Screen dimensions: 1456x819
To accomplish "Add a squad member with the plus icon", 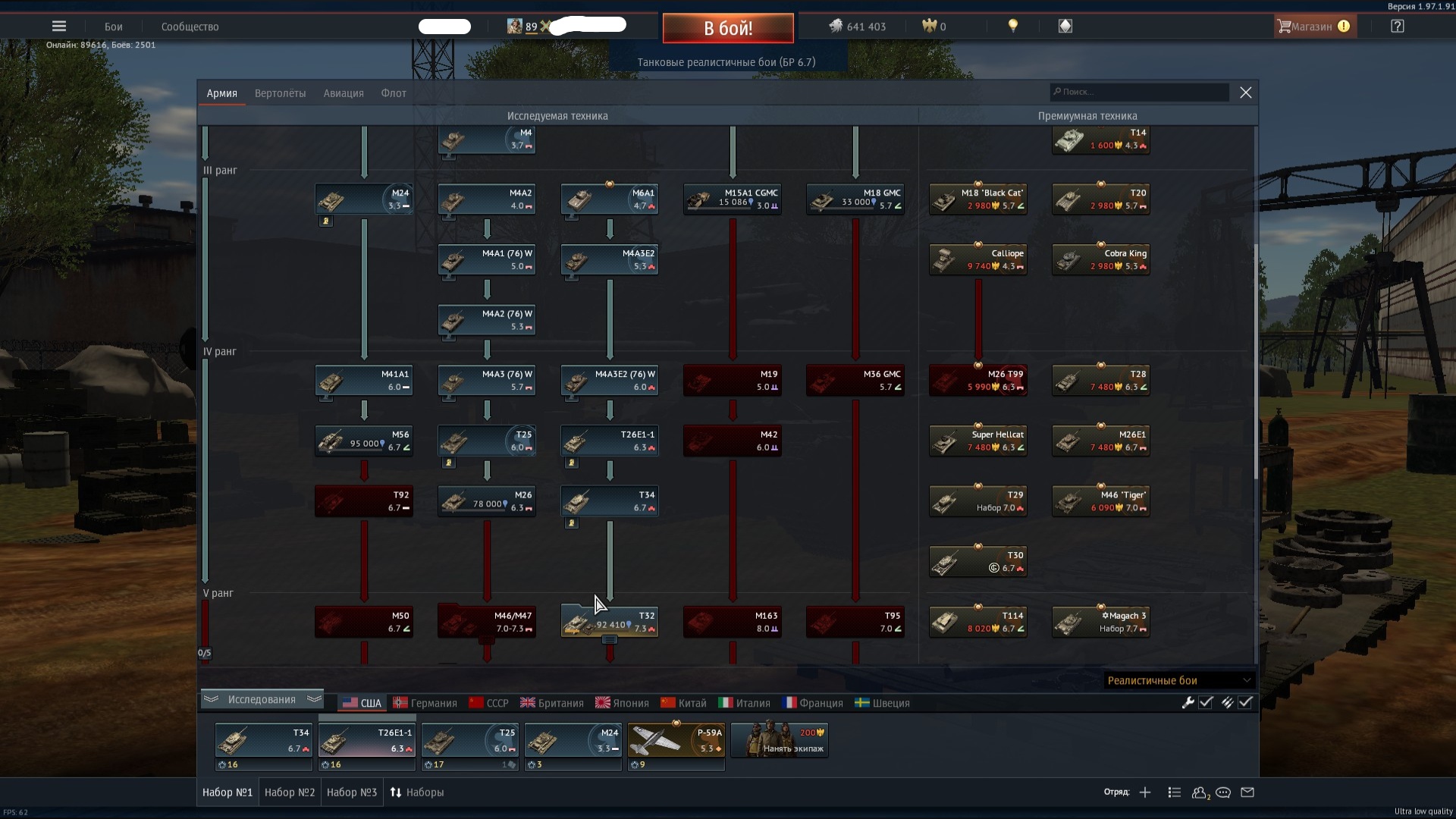I will pyautogui.click(x=1145, y=792).
